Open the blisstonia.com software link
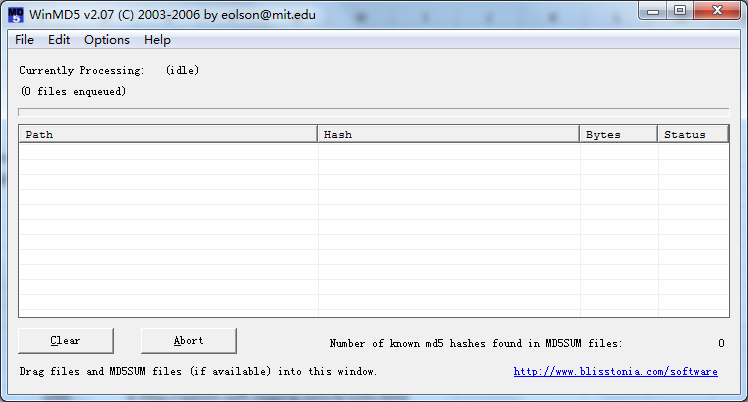 [615, 371]
